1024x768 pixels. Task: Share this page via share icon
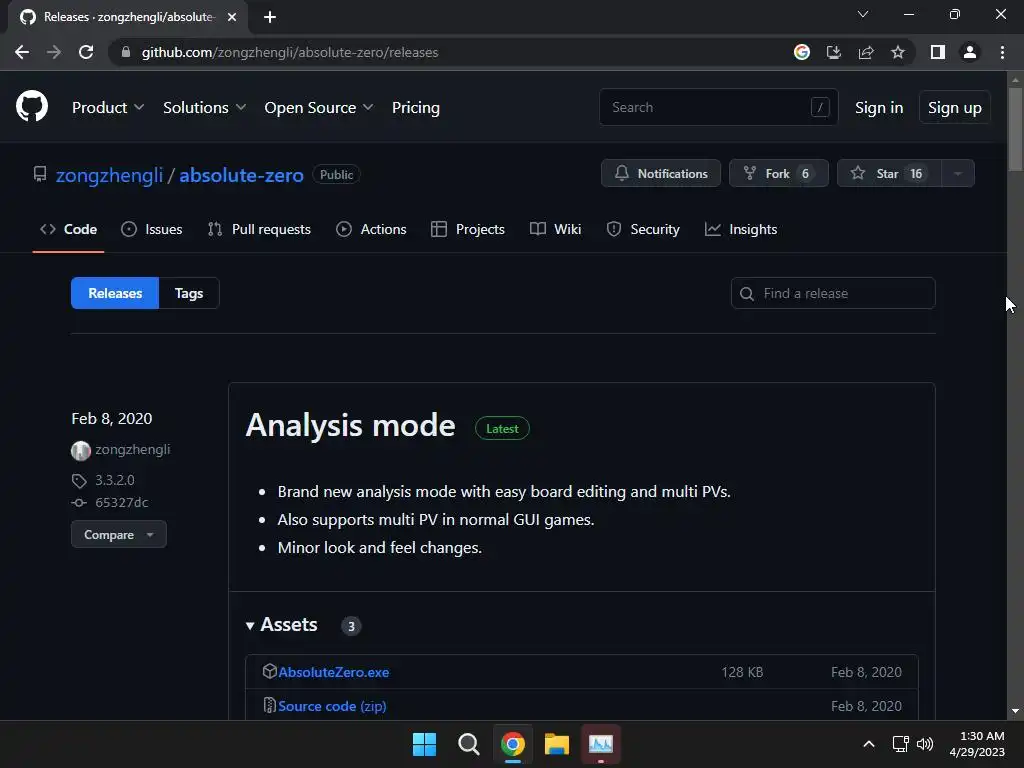click(x=866, y=52)
